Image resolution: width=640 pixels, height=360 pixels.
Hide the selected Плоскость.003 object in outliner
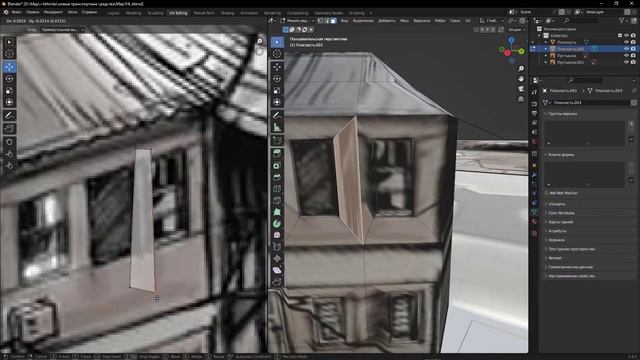pos(626,49)
